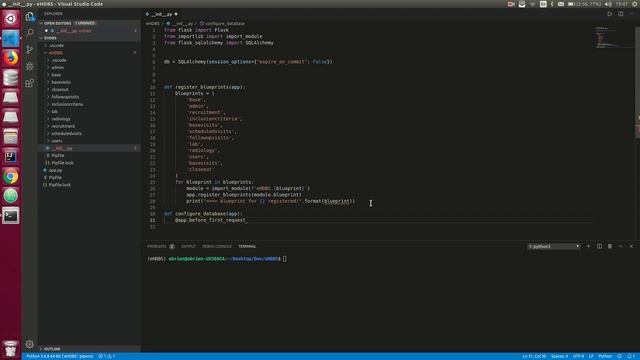Switch to the __init__.py editor tab
The image size is (640, 360).
162,14
